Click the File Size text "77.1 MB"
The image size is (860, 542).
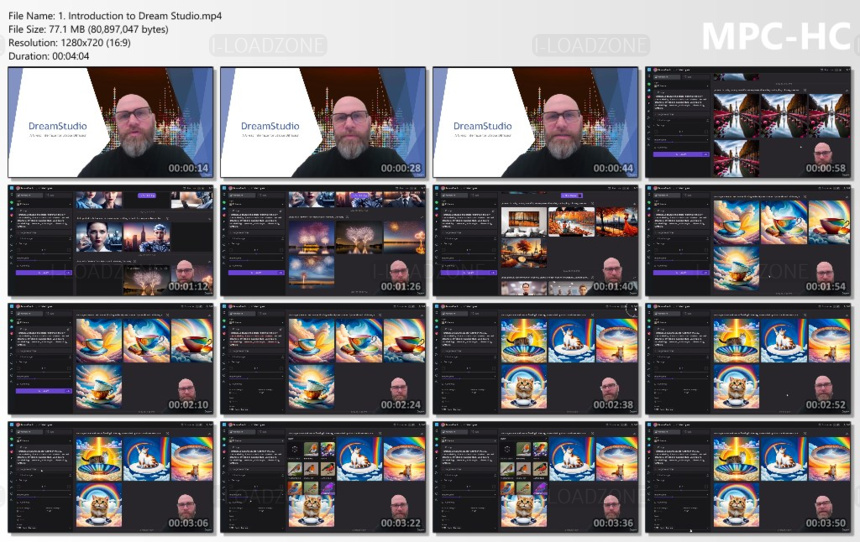click(x=67, y=29)
